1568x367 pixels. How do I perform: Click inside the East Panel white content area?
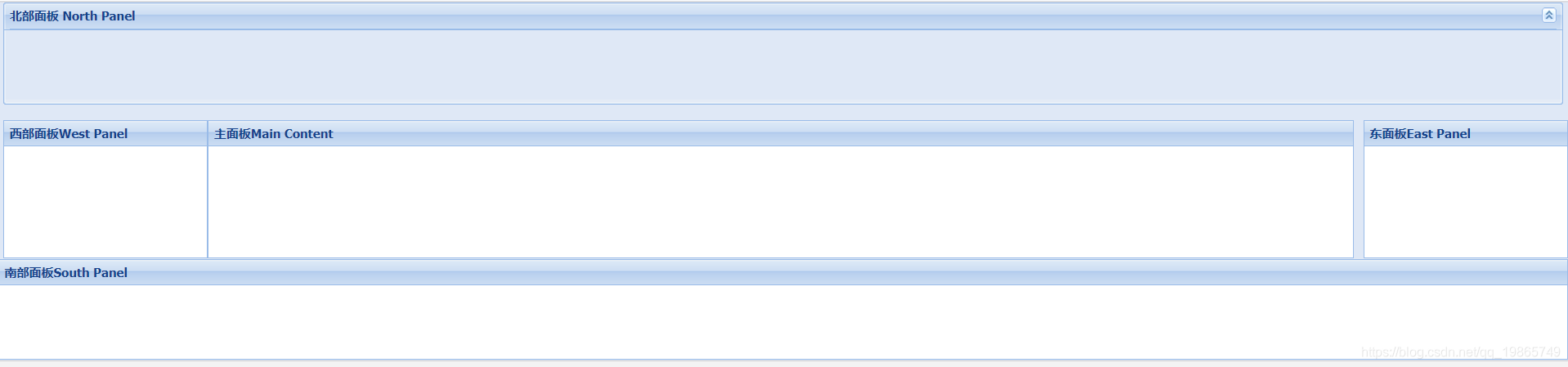click(1465, 202)
